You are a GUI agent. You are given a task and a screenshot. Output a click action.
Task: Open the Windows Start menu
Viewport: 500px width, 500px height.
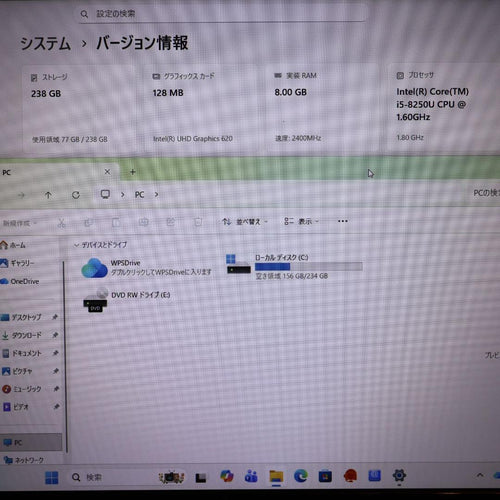tap(52, 478)
